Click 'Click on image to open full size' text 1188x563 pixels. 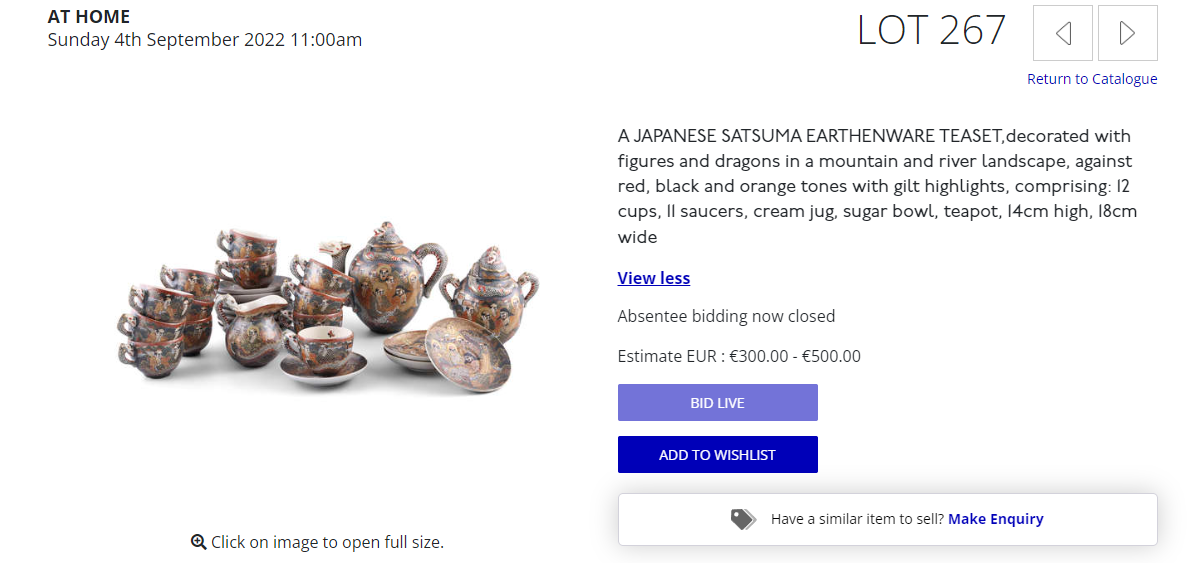click(327, 542)
